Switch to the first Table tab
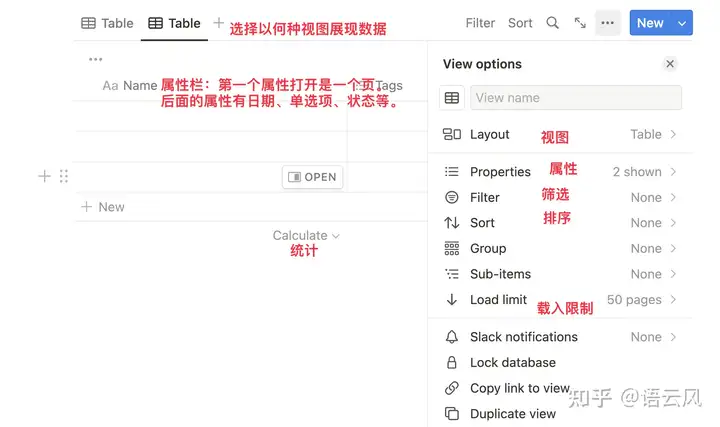 click(107, 23)
